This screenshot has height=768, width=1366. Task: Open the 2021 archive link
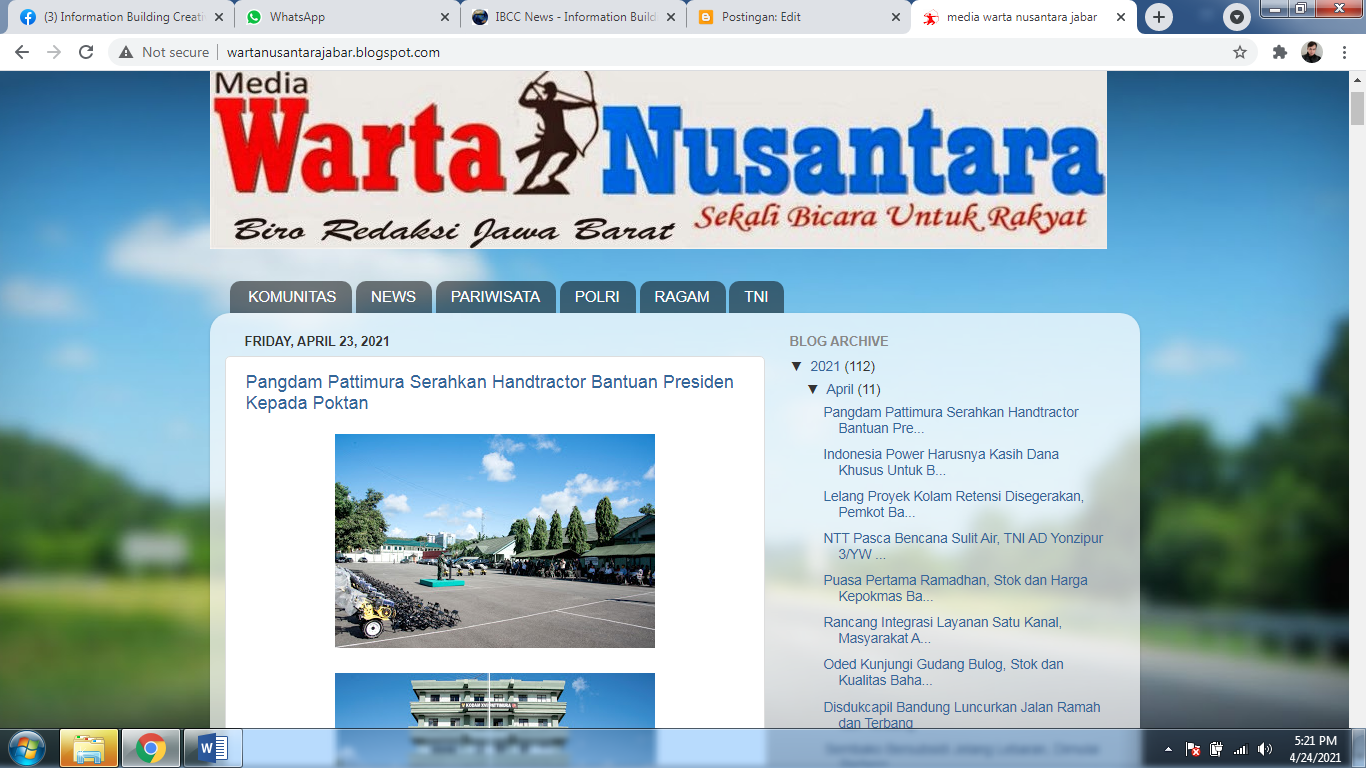click(x=825, y=366)
